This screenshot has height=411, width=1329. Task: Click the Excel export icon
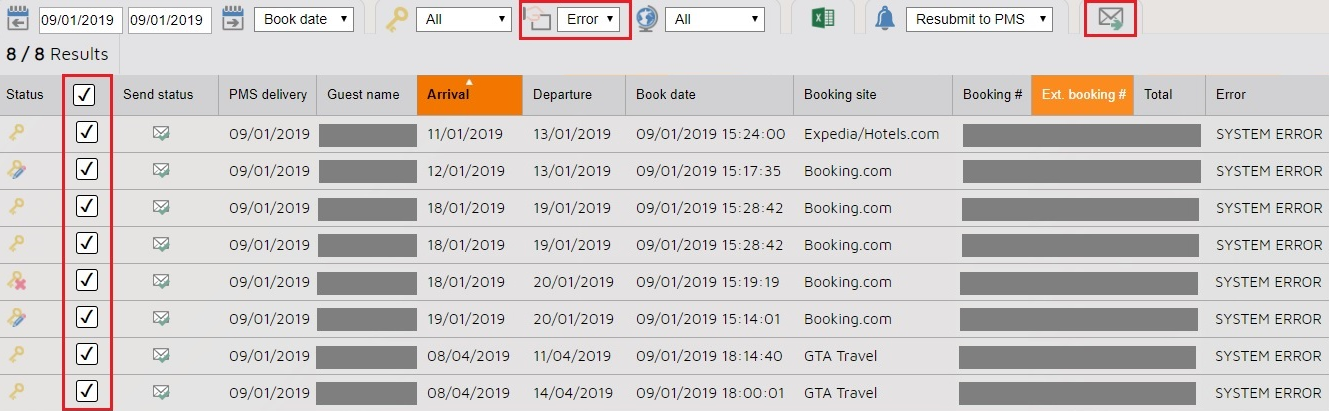(x=823, y=18)
